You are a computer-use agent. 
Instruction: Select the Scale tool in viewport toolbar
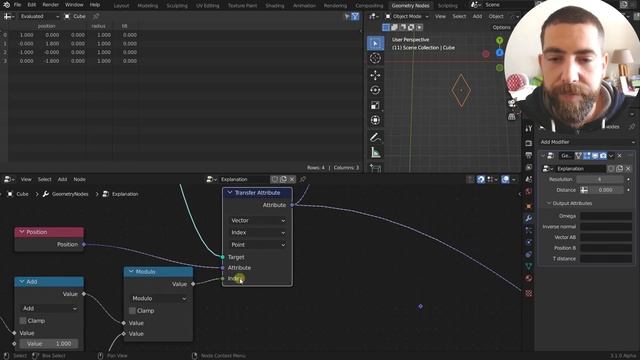pyautogui.click(x=375, y=105)
